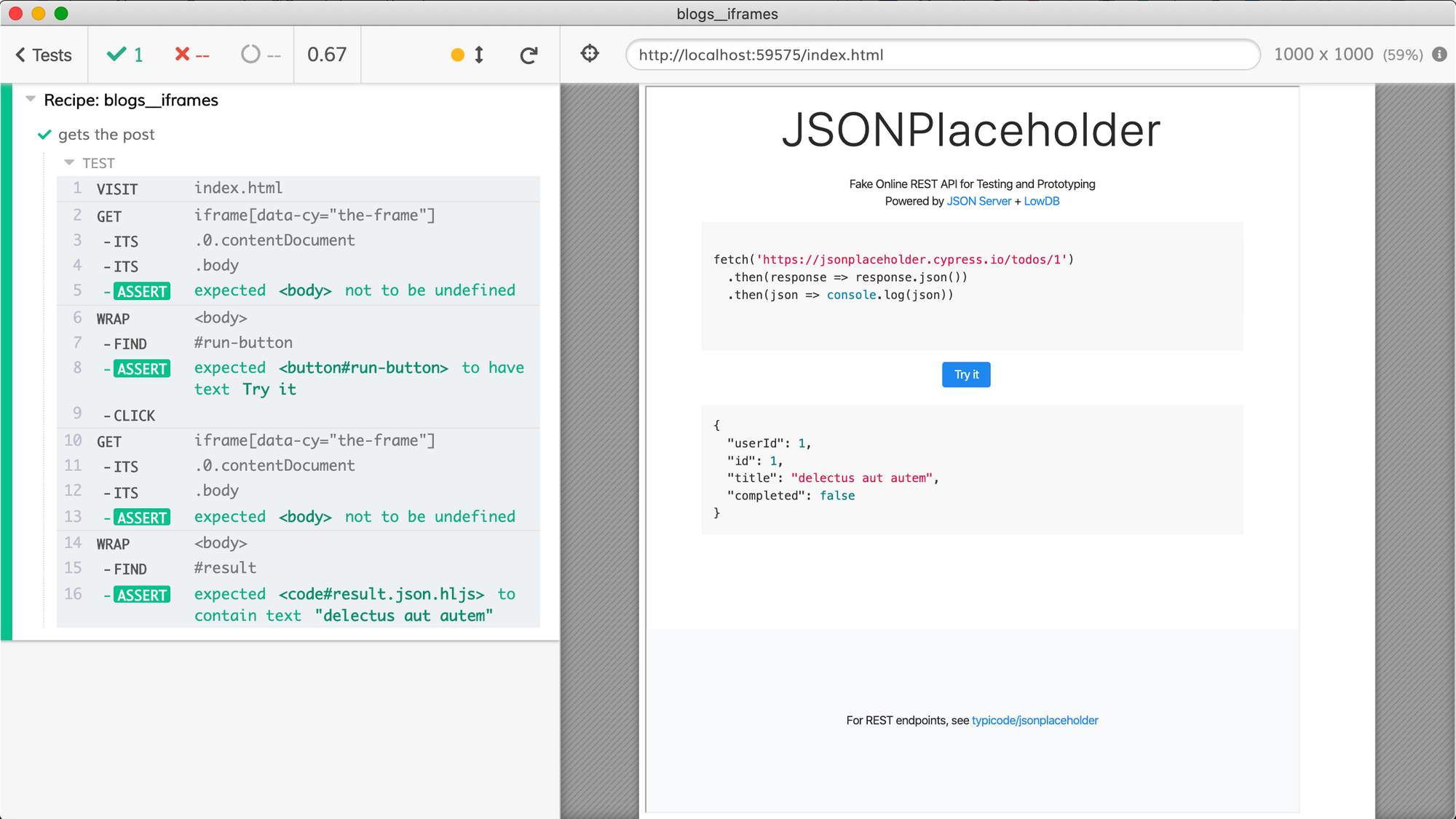The height and width of the screenshot is (819, 1456).
Task: Click the passed tests green checkmark counter
Action: (125, 55)
